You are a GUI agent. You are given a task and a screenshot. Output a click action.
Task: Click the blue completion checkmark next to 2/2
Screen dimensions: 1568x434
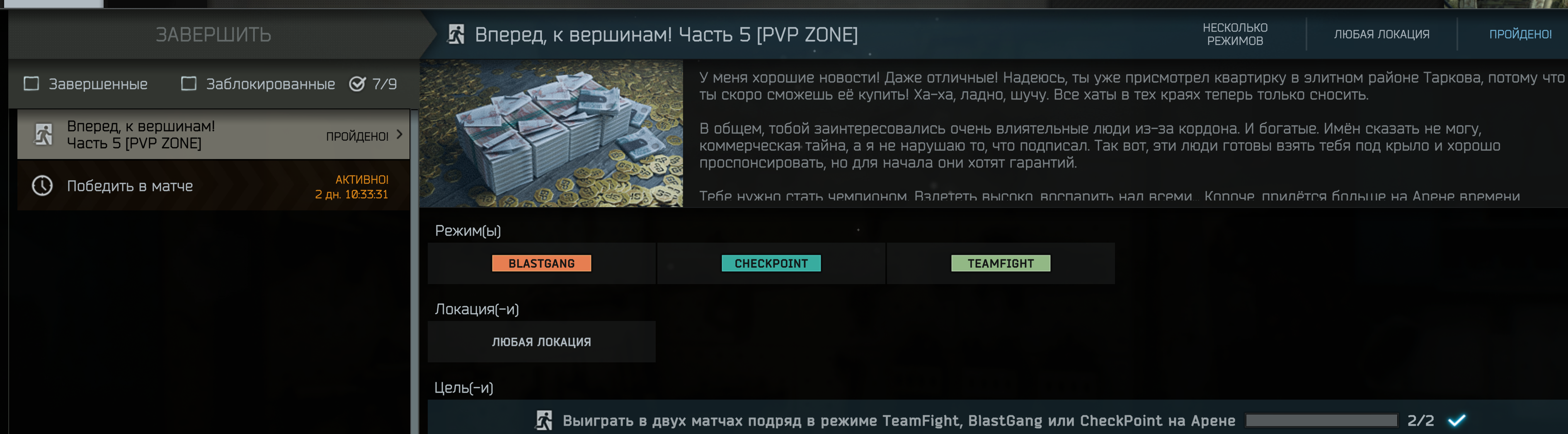click(x=1457, y=420)
